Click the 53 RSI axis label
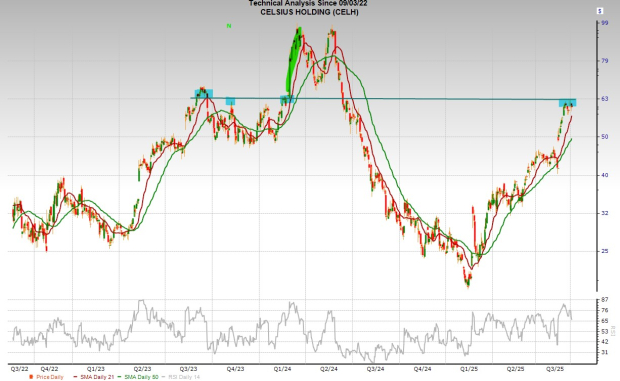The width and height of the screenshot is (620, 381). pos(605,331)
